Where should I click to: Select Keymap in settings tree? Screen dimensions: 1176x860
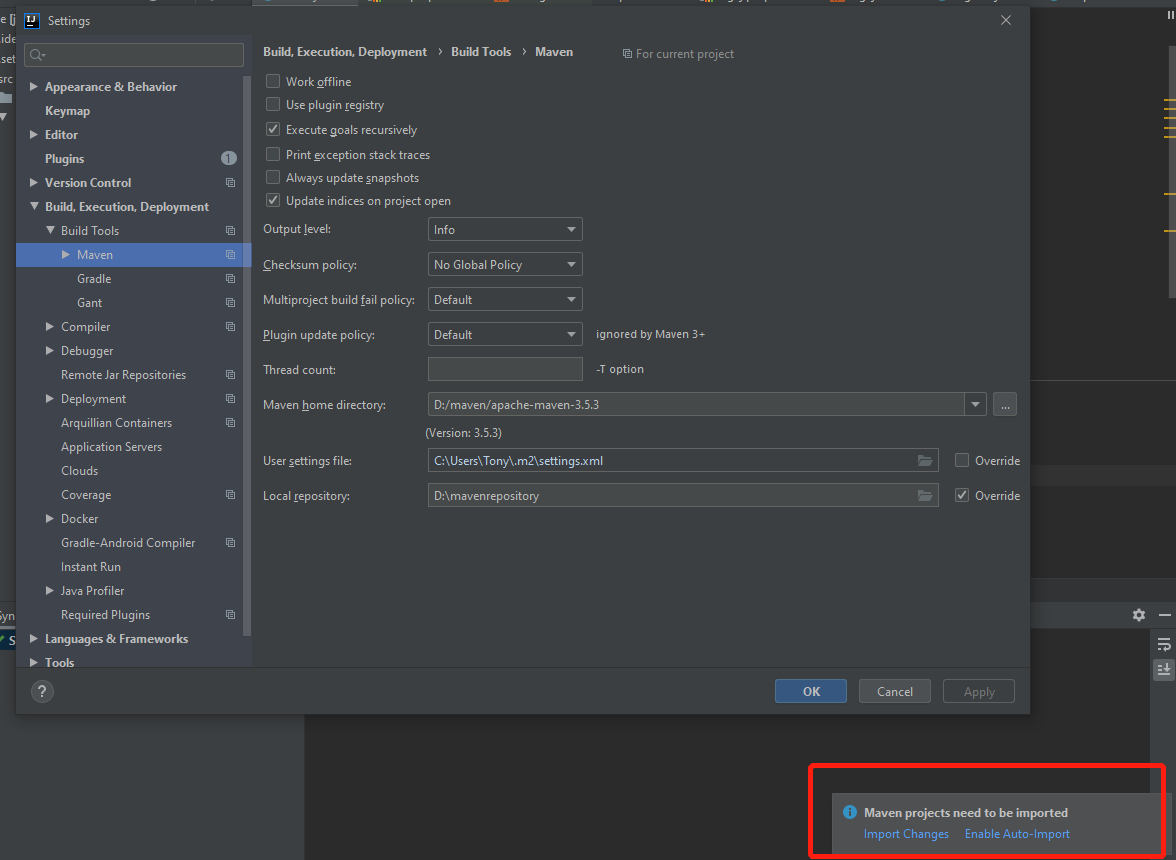click(68, 111)
